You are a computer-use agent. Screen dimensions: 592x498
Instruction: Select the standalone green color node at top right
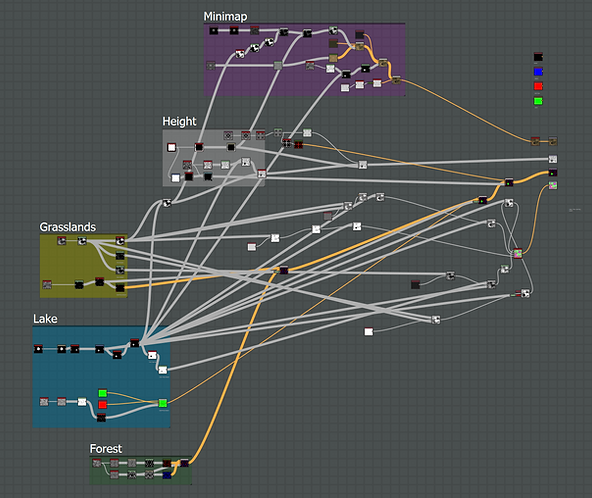538,101
